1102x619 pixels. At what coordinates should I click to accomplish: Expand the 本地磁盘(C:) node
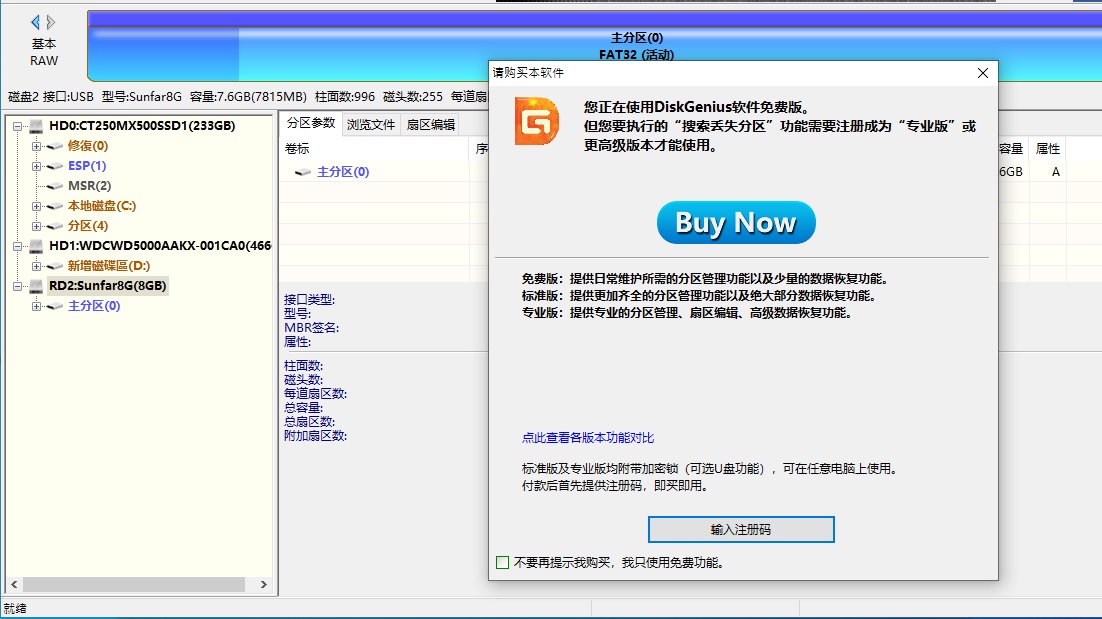click(37, 206)
